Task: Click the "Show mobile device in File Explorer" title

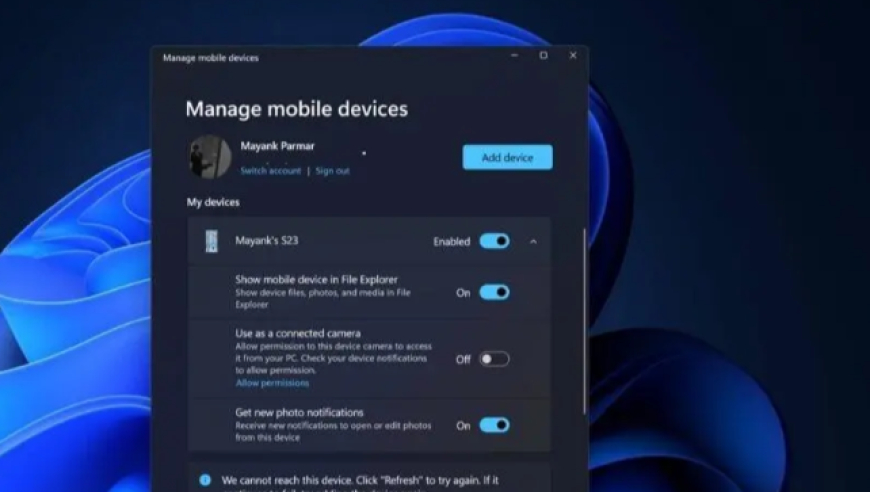Action: (x=316, y=280)
